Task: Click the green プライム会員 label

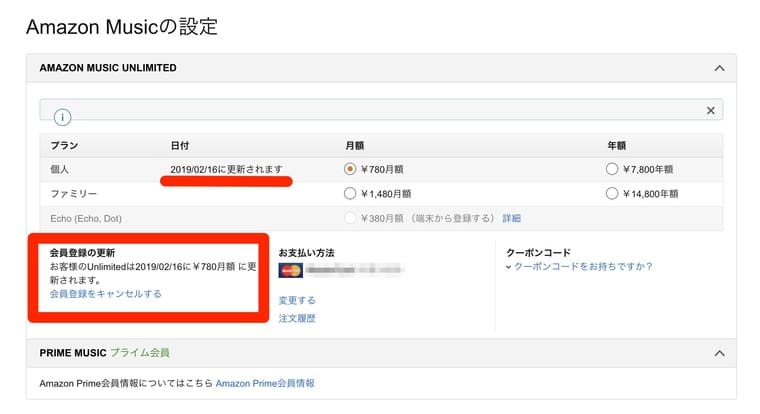Action: pyautogui.click(x=140, y=353)
